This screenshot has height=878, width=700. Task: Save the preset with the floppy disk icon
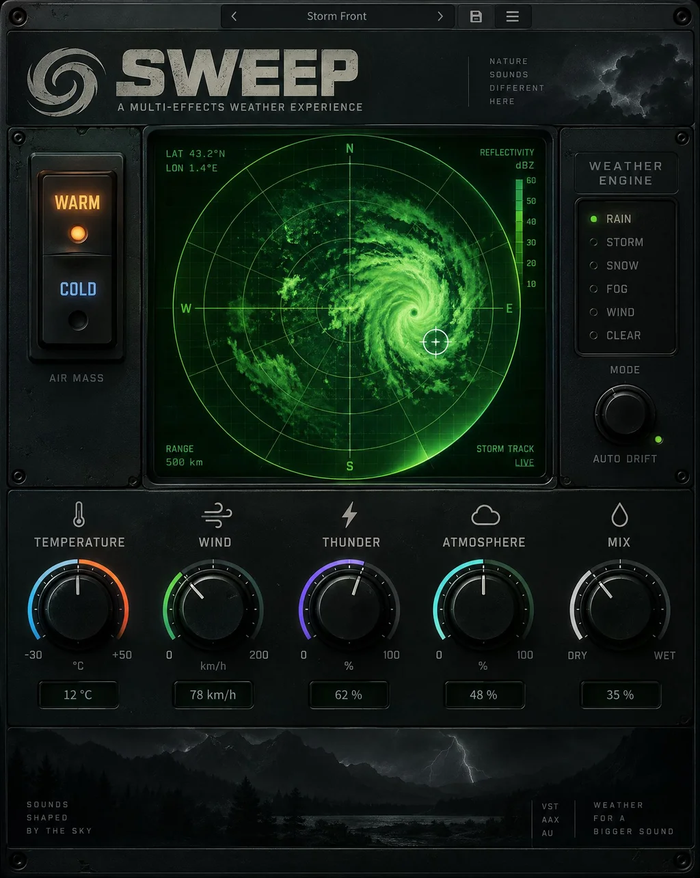click(x=476, y=16)
